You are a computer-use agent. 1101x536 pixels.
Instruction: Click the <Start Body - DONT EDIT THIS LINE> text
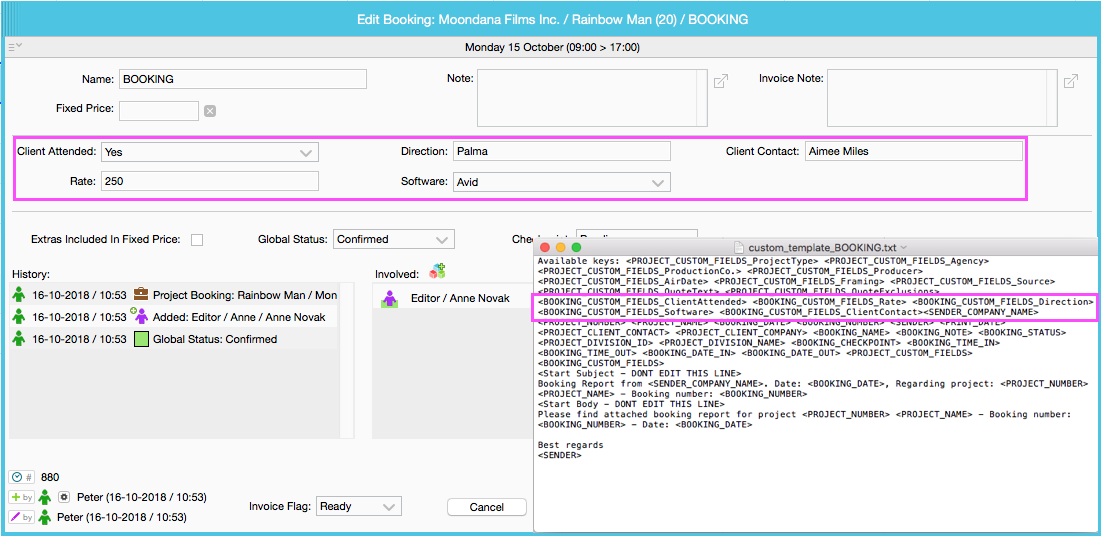(631, 404)
